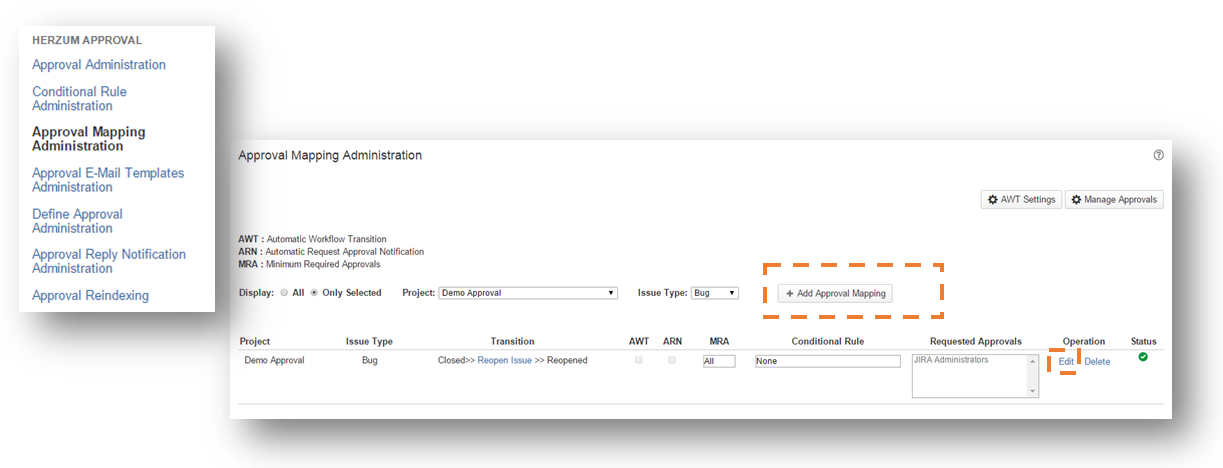
Task: Click Edit link for the mapping
Action: coord(1066,361)
